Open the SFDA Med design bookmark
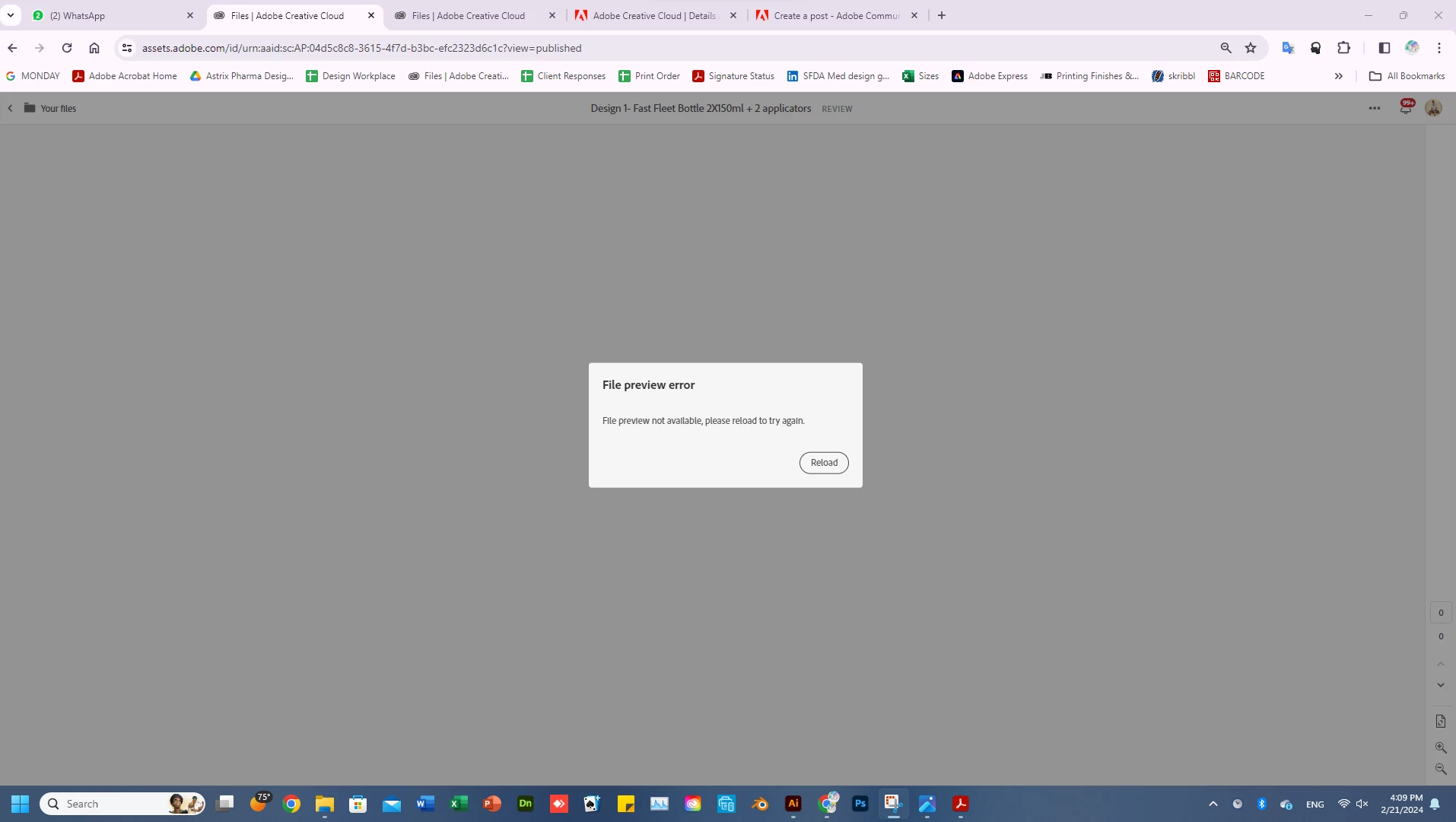 tap(838, 76)
